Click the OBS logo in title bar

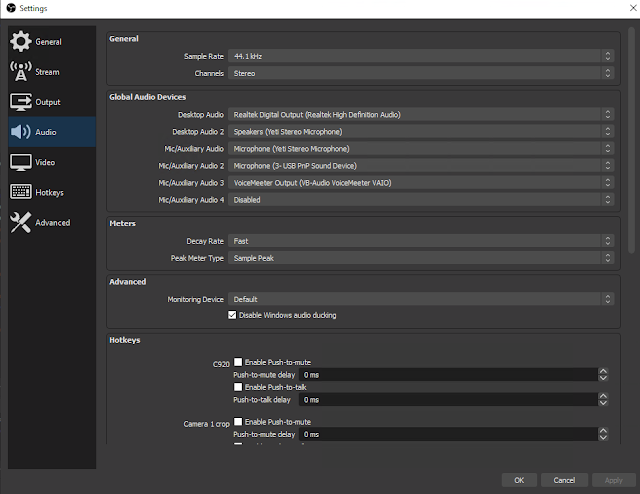11,8
